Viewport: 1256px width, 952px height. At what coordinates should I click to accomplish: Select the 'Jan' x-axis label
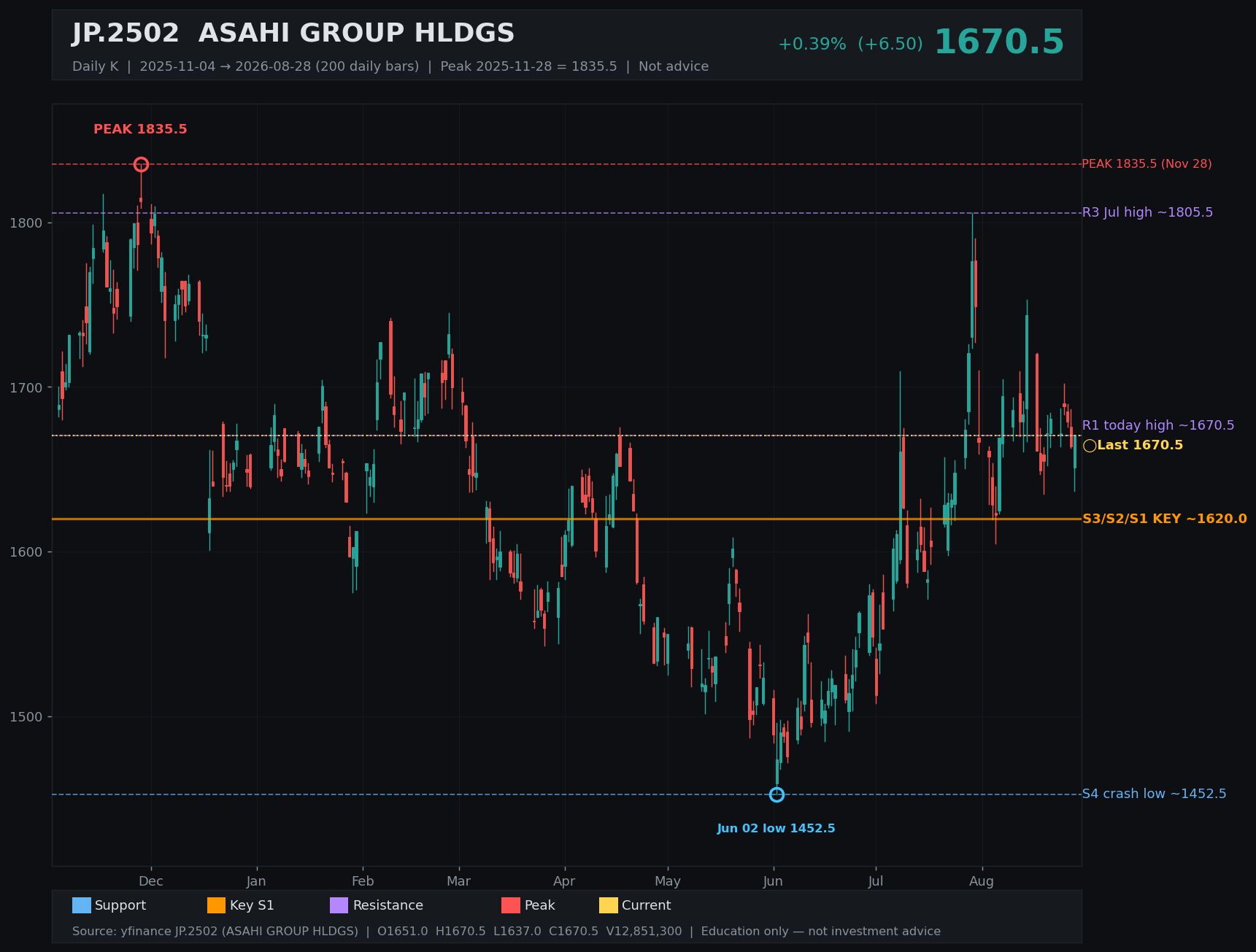(x=256, y=881)
